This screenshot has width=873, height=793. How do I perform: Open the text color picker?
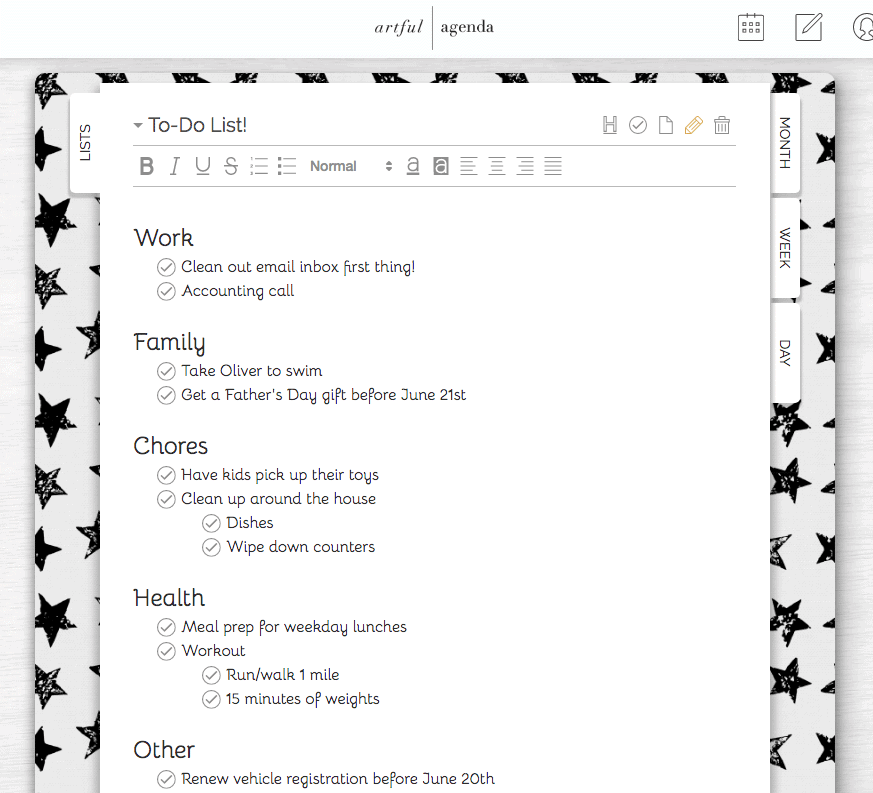pos(413,166)
